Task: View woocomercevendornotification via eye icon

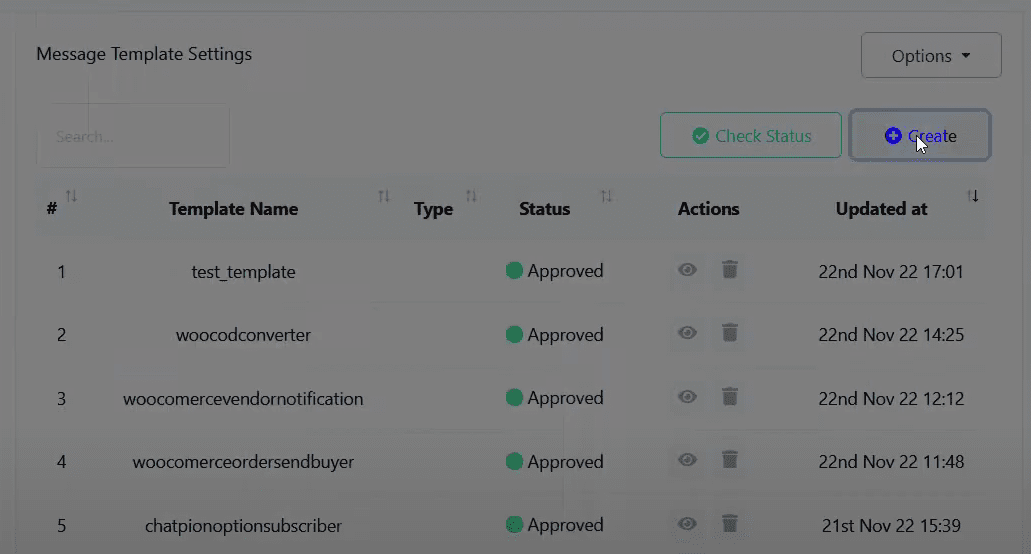Action: [687, 397]
